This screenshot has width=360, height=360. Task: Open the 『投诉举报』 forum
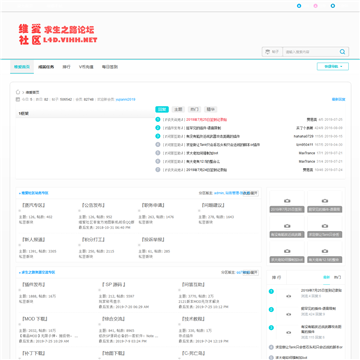153,239
